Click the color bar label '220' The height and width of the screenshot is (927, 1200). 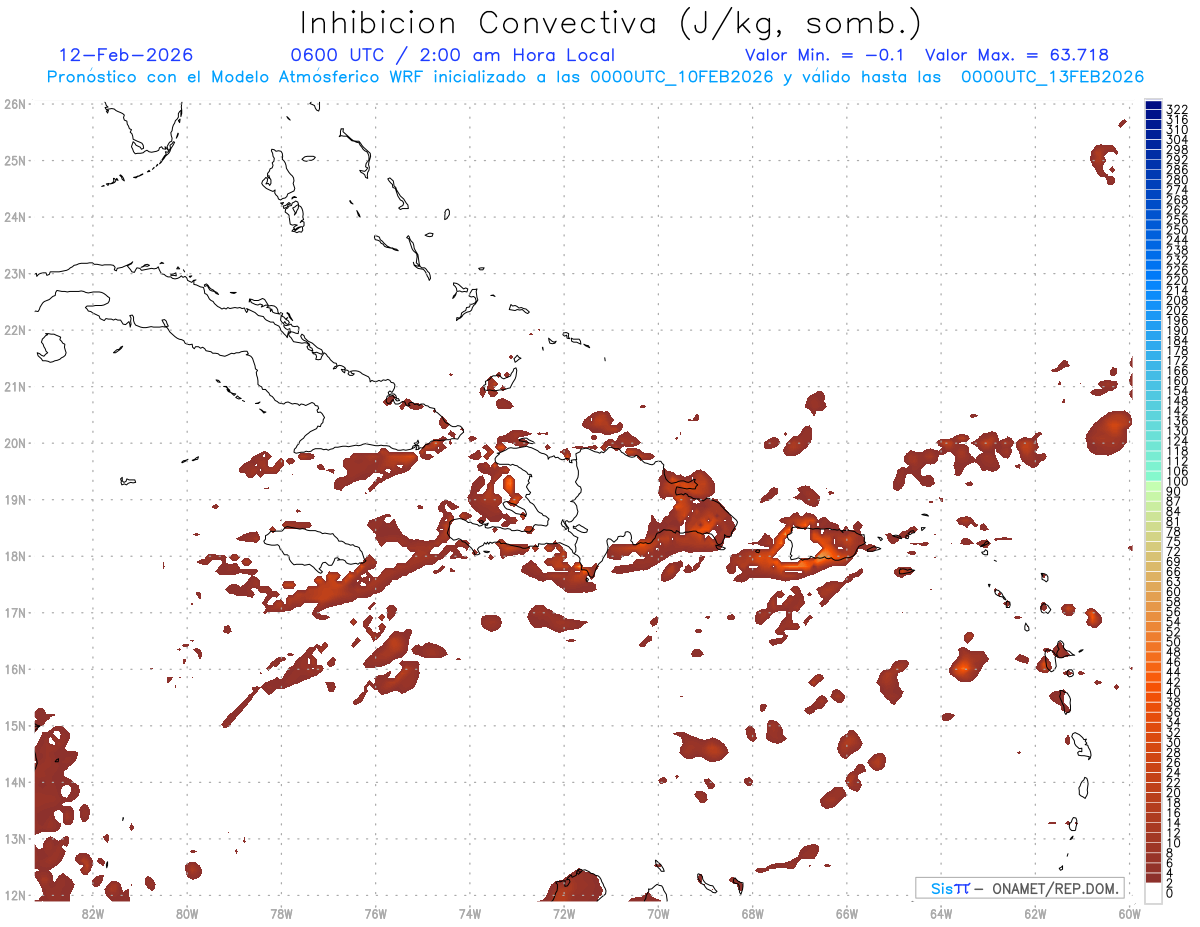1177,282
